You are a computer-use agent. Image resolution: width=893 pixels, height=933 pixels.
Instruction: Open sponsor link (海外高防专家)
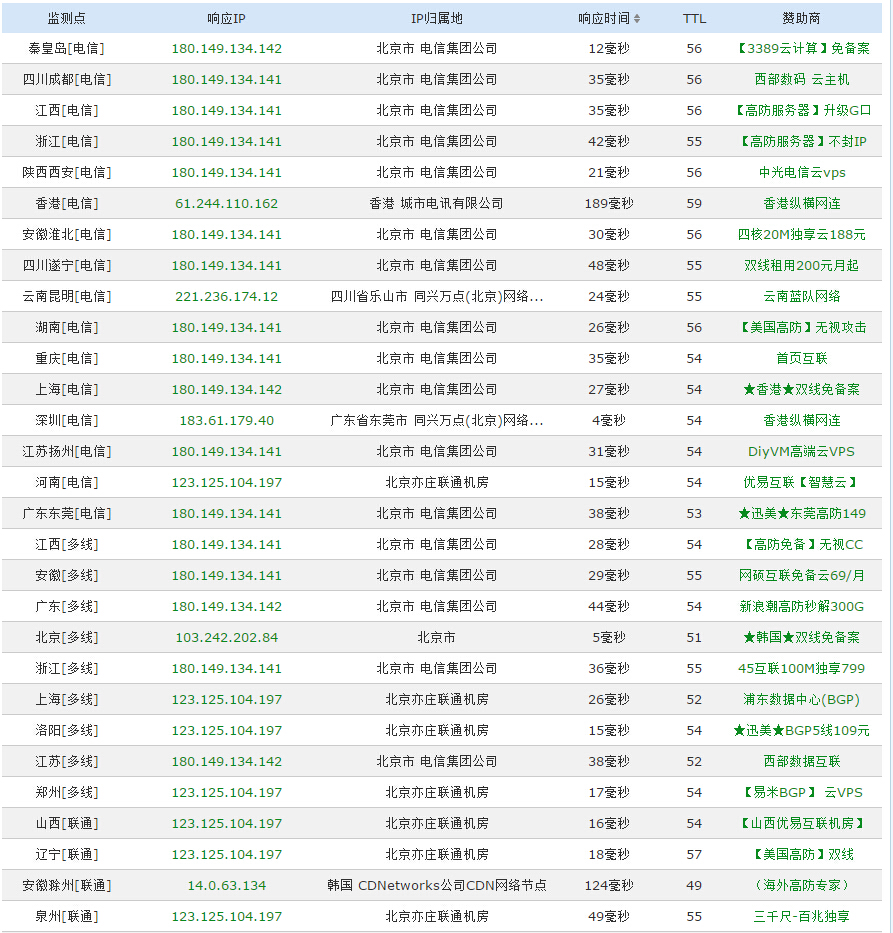tap(801, 885)
